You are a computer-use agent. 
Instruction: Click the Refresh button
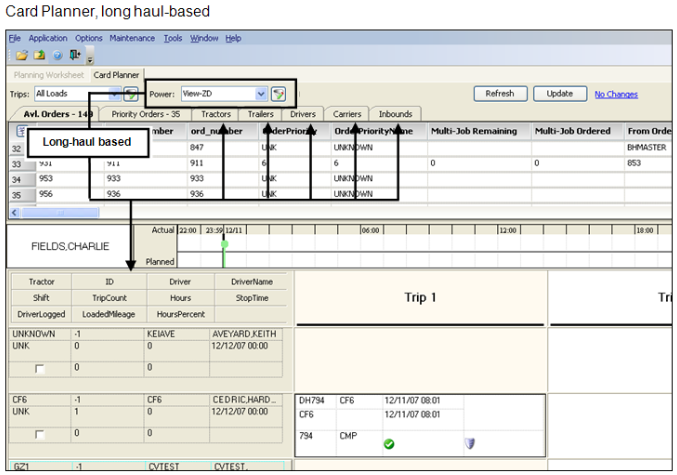499,94
